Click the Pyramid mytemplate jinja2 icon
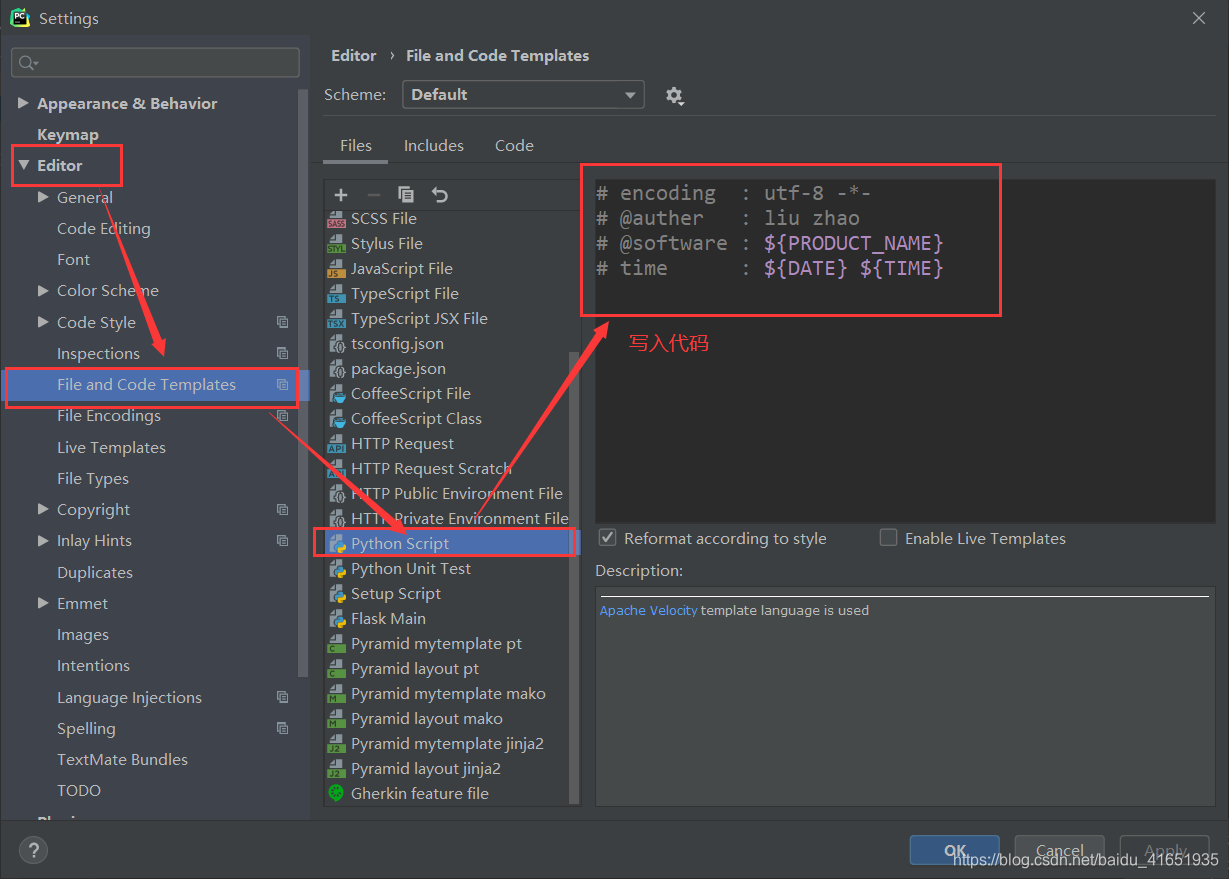Screen dimensions: 1229x879 click(337, 744)
